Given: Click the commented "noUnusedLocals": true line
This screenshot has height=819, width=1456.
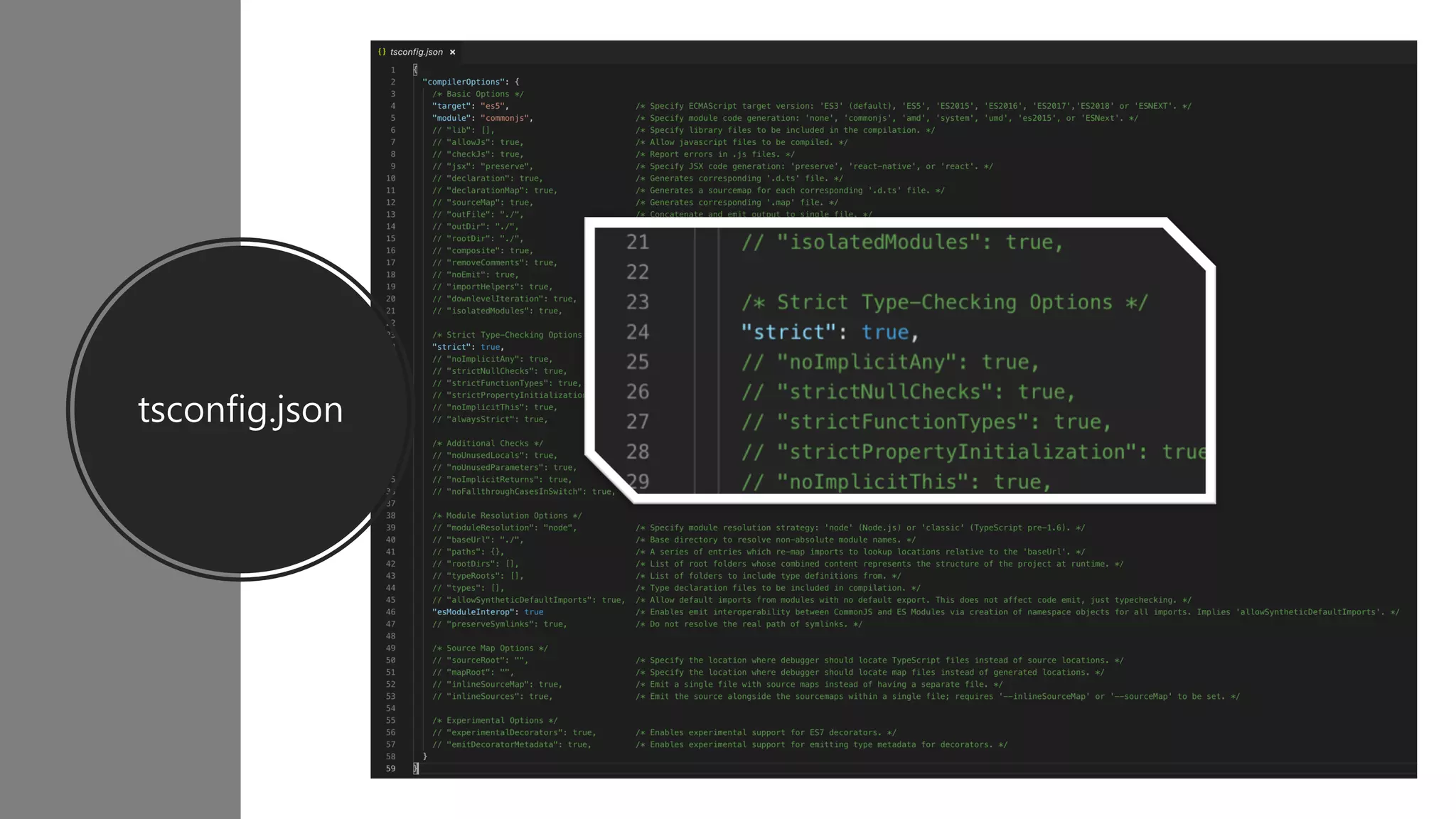Looking at the screenshot, I should pos(495,456).
